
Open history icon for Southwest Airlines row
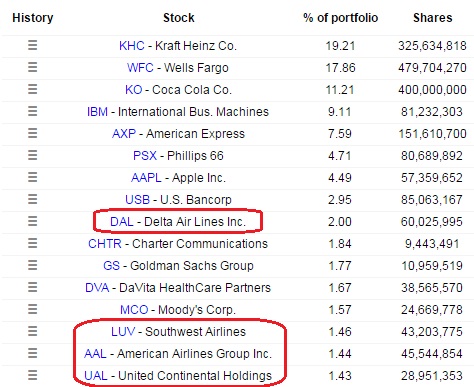click(32, 331)
